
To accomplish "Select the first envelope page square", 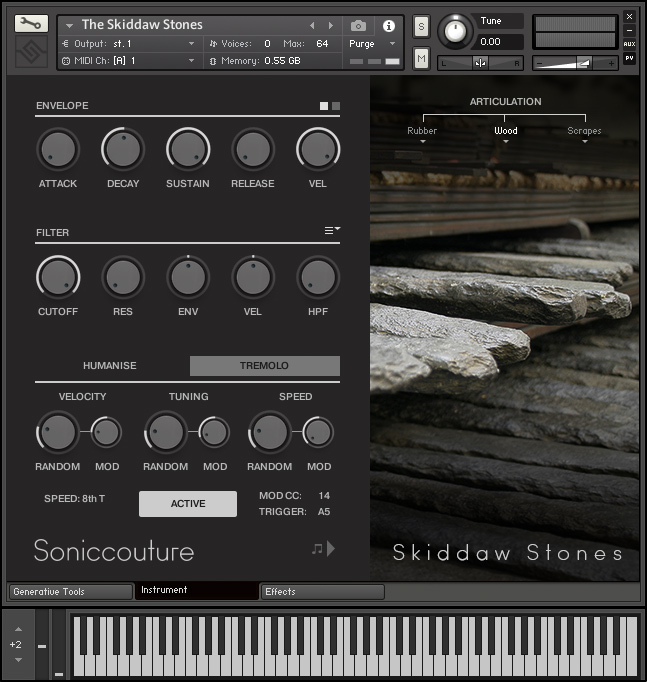I will (x=324, y=106).
